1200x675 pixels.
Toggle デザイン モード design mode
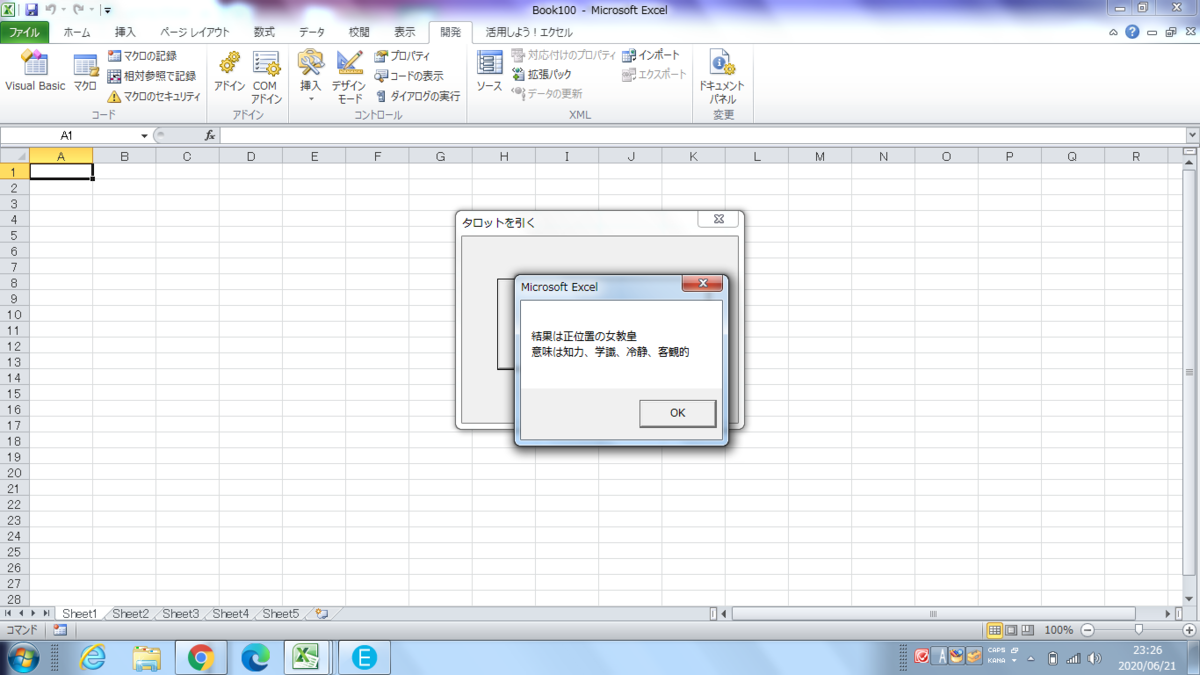[349, 77]
